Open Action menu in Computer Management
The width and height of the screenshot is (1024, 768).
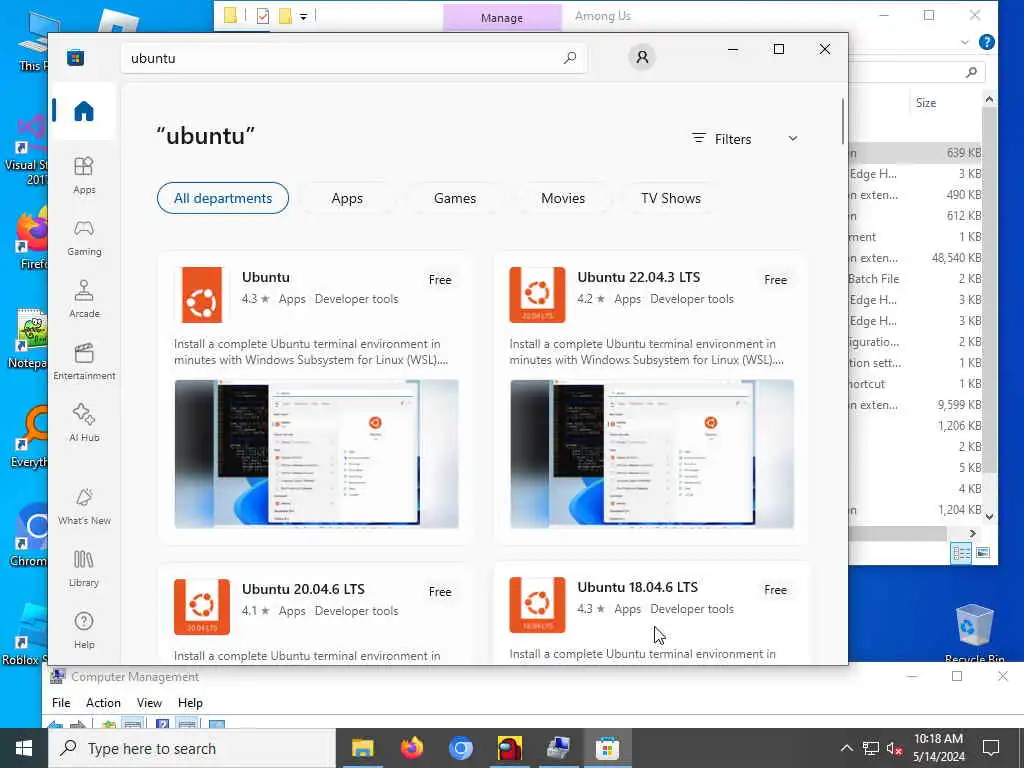point(103,703)
